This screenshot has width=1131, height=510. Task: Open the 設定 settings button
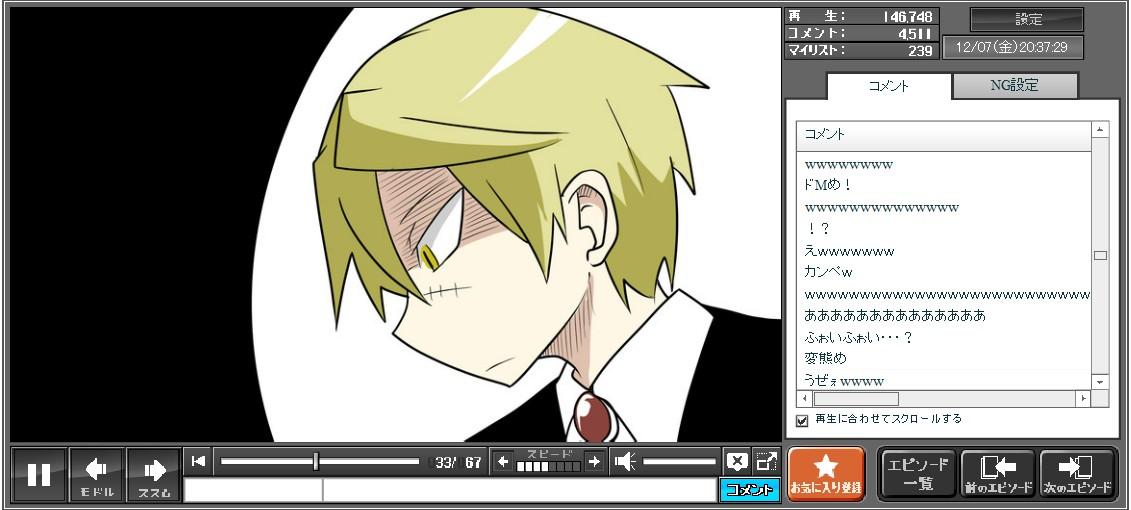pyautogui.click(x=1027, y=20)
